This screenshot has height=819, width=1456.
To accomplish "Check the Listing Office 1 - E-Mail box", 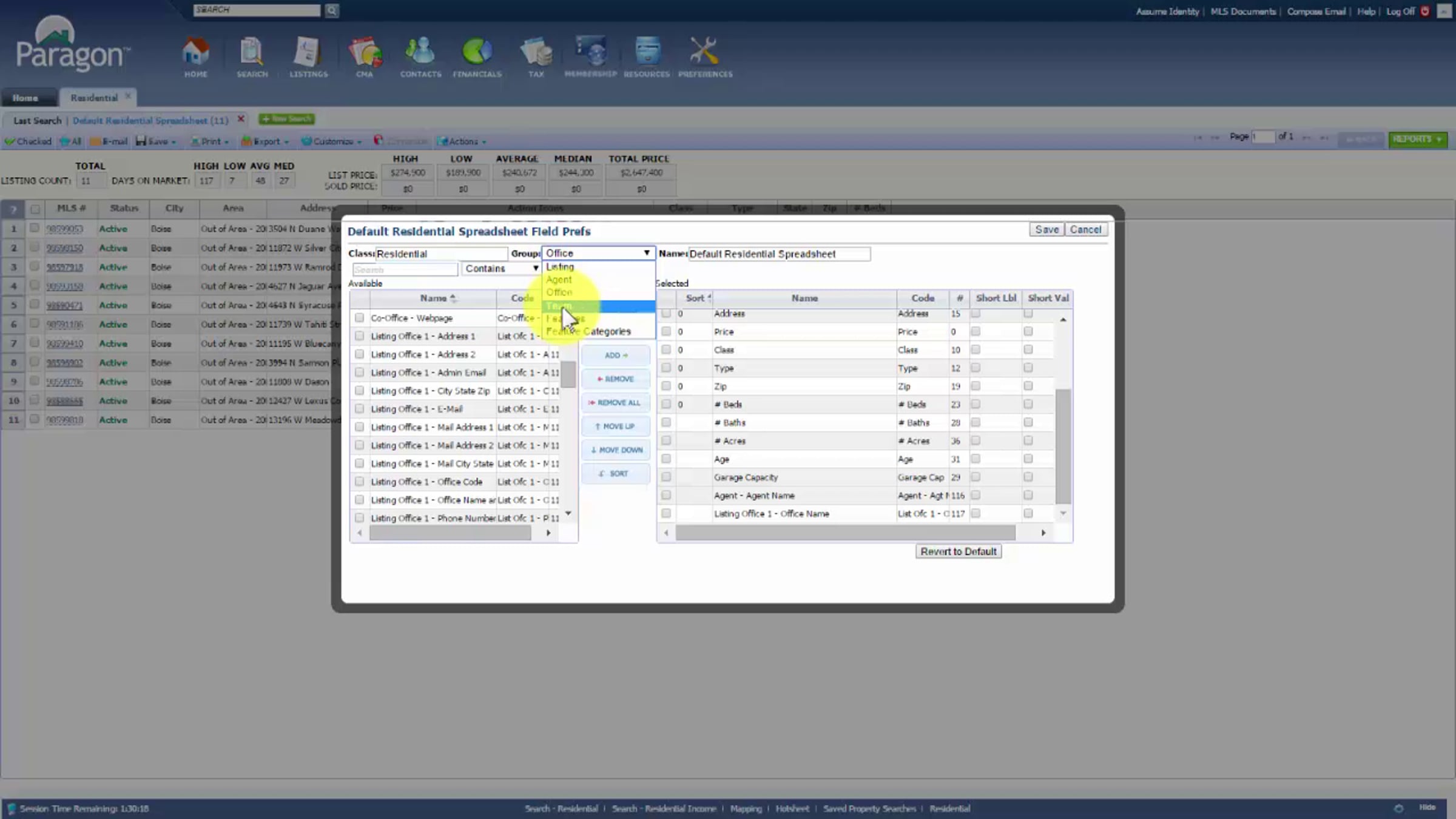I will pyautogui.click(x=359, y=409).
